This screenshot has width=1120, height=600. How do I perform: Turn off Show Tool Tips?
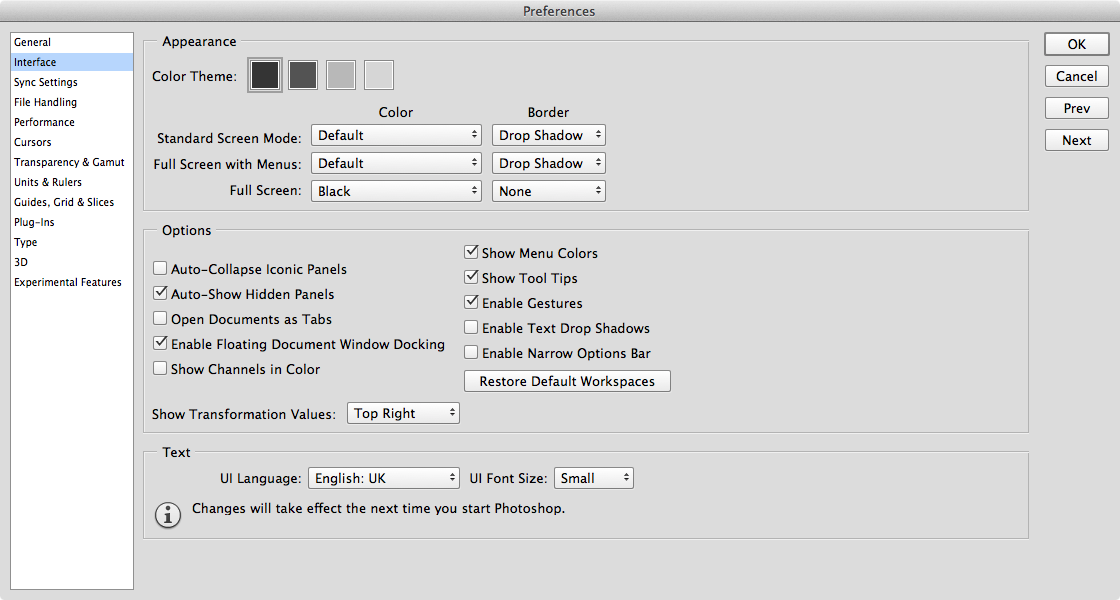[471, 277]
